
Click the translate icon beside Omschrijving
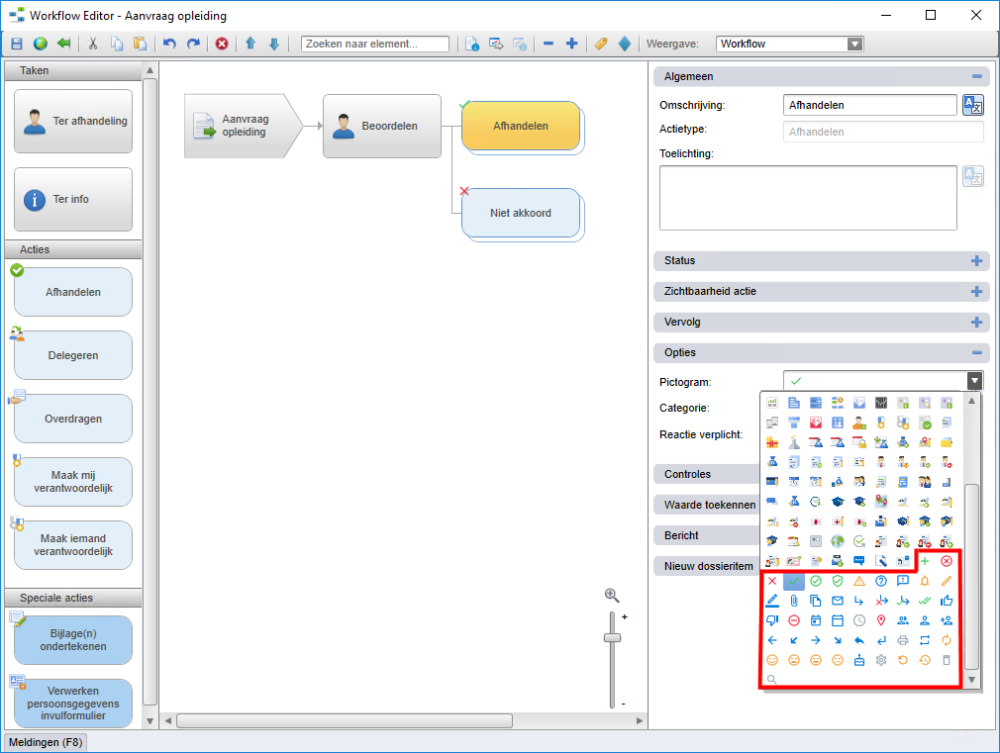coord(972,105)
